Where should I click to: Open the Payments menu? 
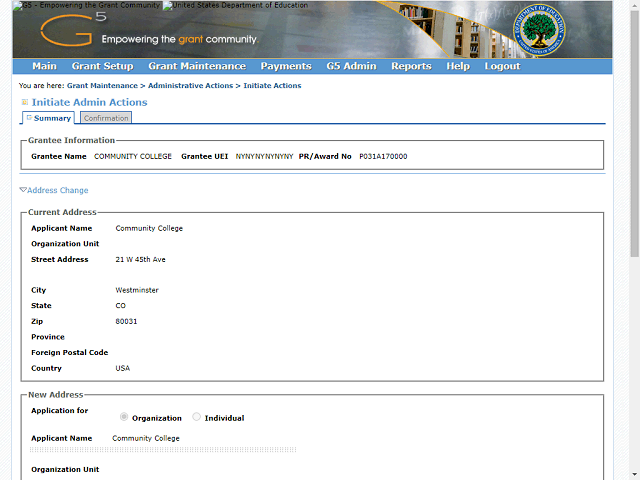(286, 66)
